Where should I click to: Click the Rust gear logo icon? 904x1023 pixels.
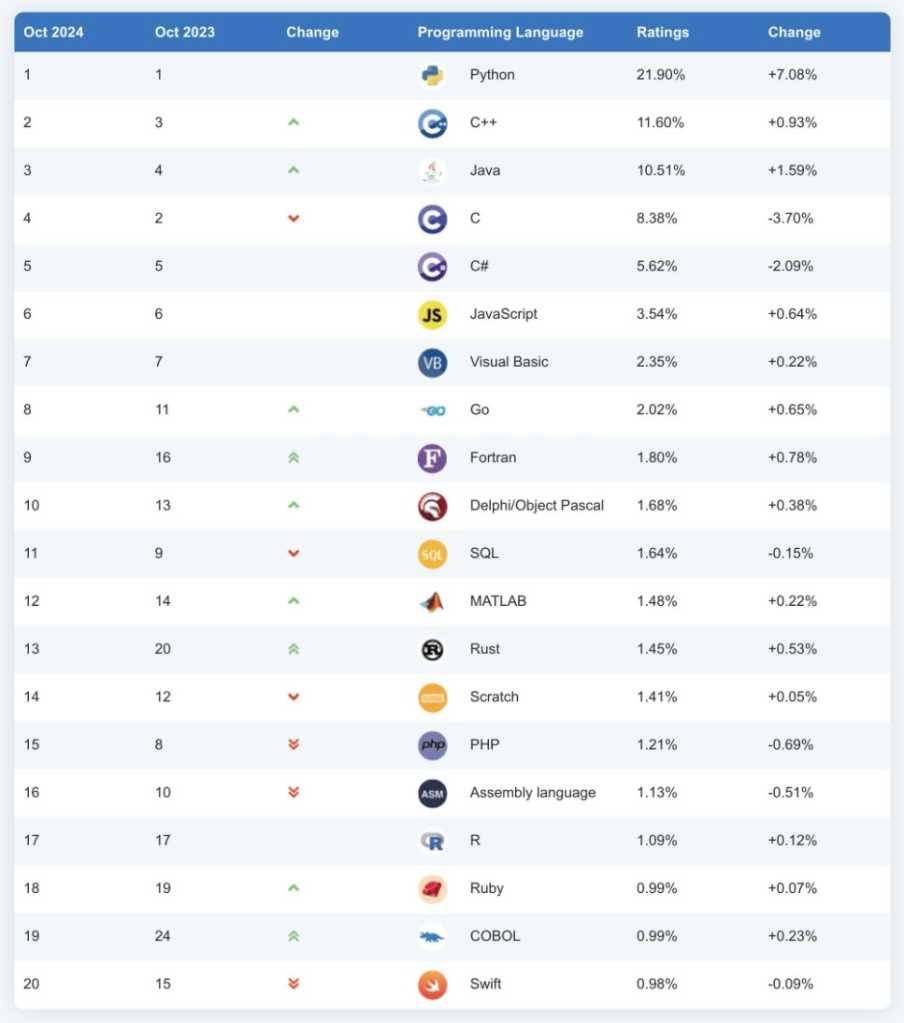point(432,649)
